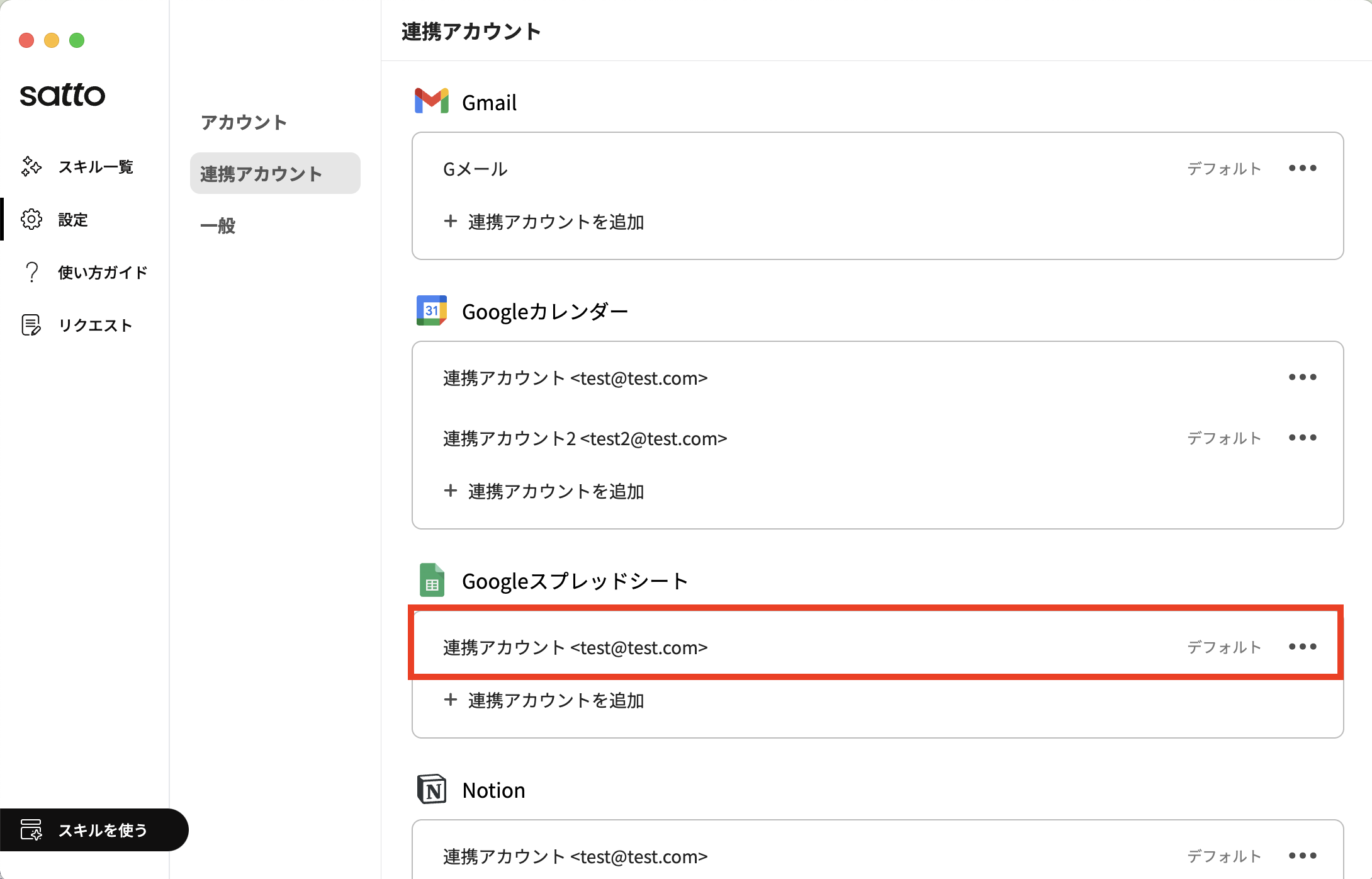Click the 連携アカウント page title

[x=471, y=31]
